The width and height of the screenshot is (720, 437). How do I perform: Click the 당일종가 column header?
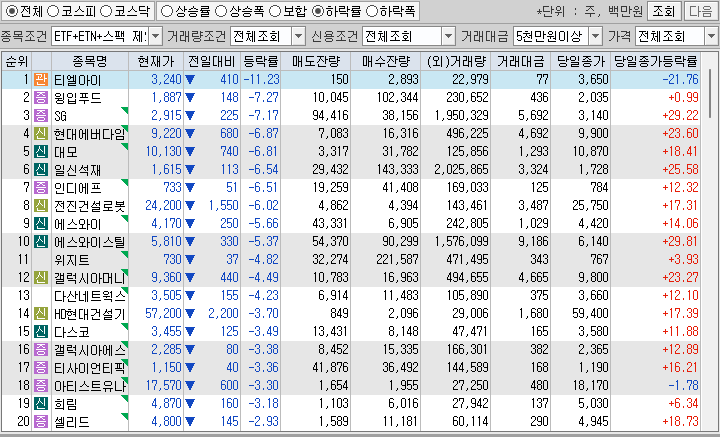coord(581,61)
